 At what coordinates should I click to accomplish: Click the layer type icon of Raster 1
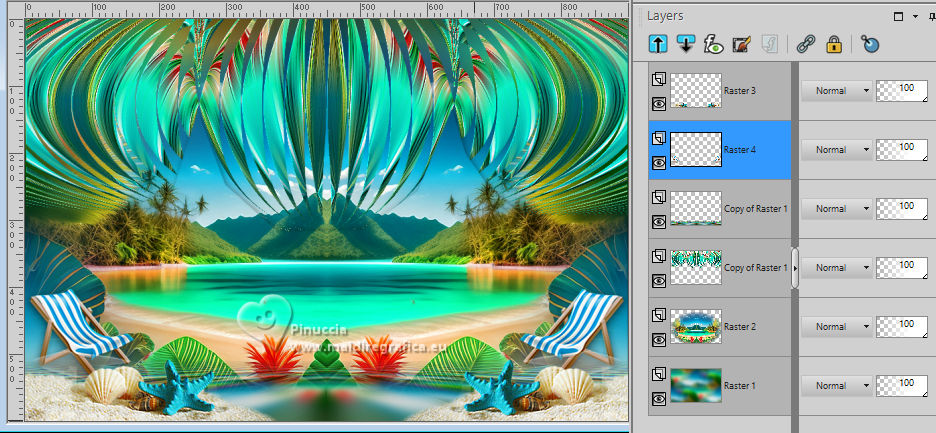coord(658,374)
